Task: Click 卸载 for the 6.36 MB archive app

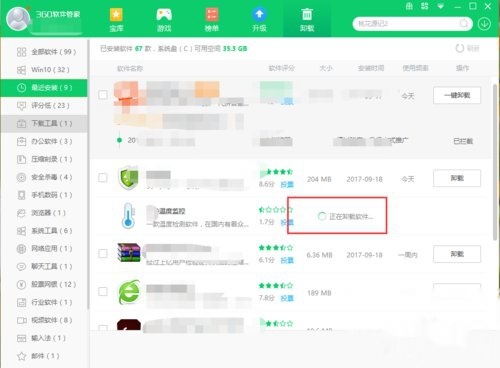Action: tap(457, 254)
